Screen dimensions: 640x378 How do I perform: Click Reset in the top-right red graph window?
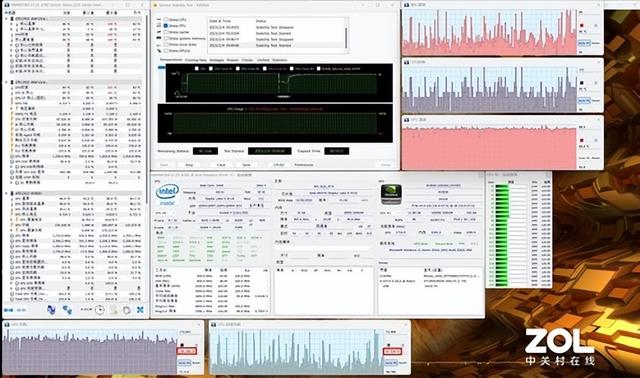coord(596,43)
